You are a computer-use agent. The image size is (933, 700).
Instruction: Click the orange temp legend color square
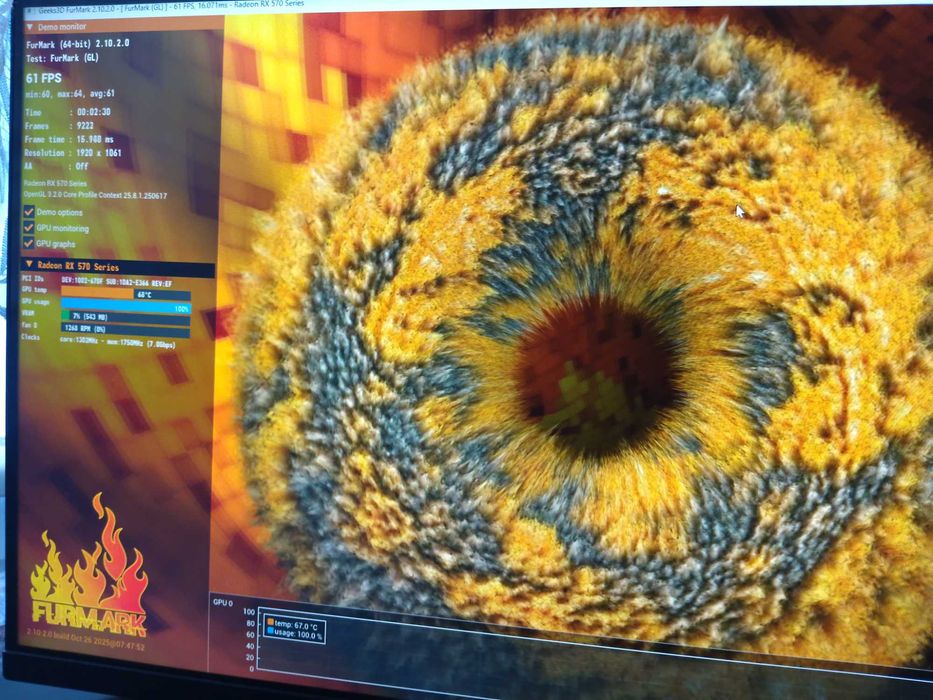[x=270, y=621]
